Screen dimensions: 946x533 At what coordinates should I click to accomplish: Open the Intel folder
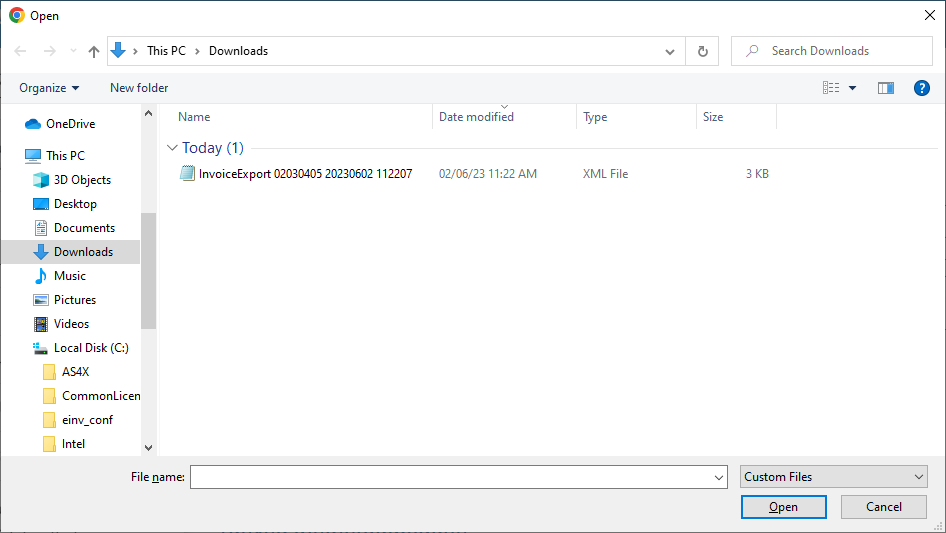(73, 444)
